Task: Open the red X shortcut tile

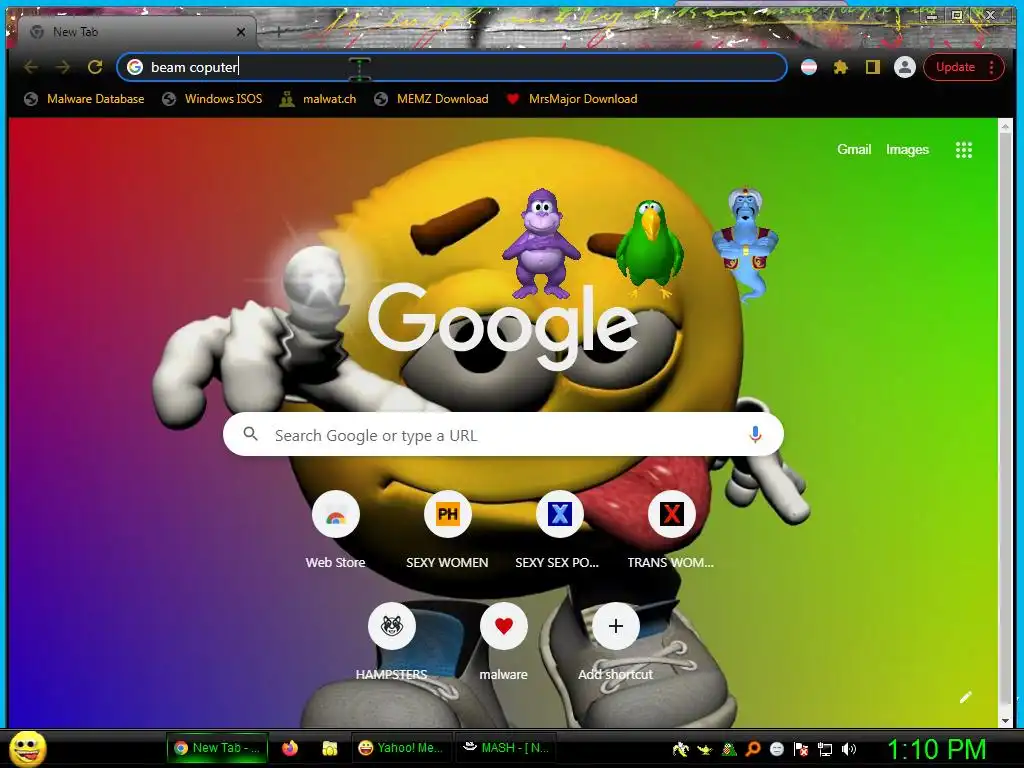Action: [x=671, y=514]
